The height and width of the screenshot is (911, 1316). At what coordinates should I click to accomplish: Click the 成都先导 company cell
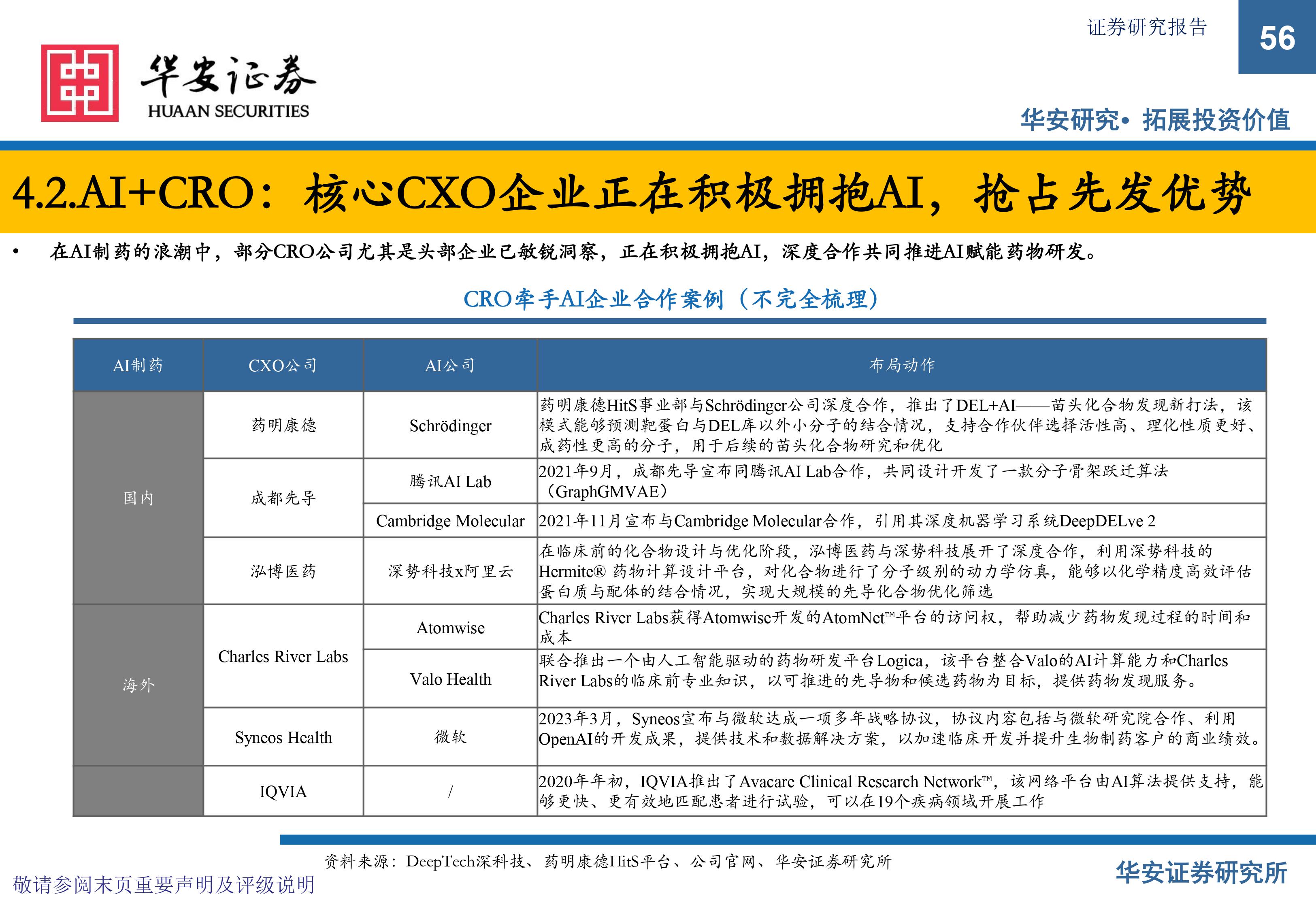(283, 498)
